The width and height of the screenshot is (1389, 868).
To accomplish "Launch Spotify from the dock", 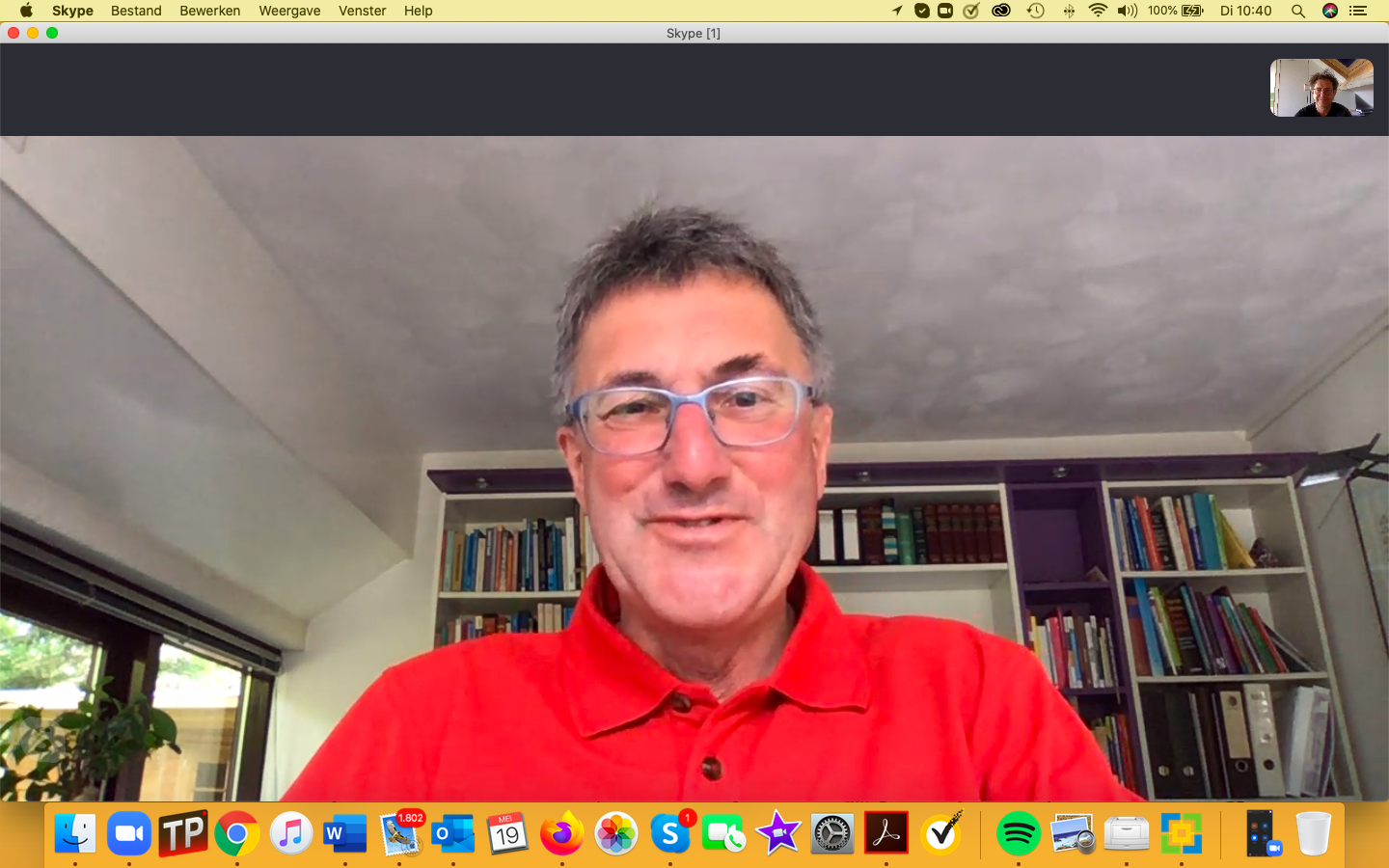I will tap(1018, 833).
